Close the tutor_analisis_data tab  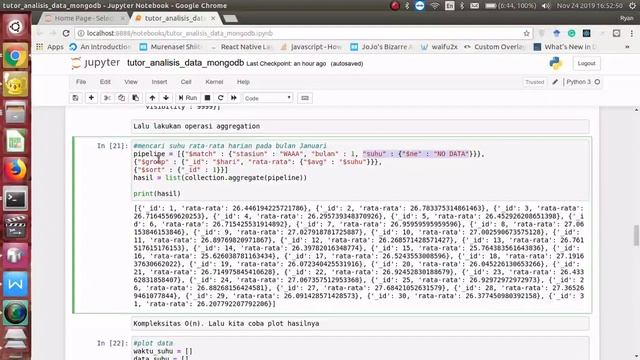[213, 18]
